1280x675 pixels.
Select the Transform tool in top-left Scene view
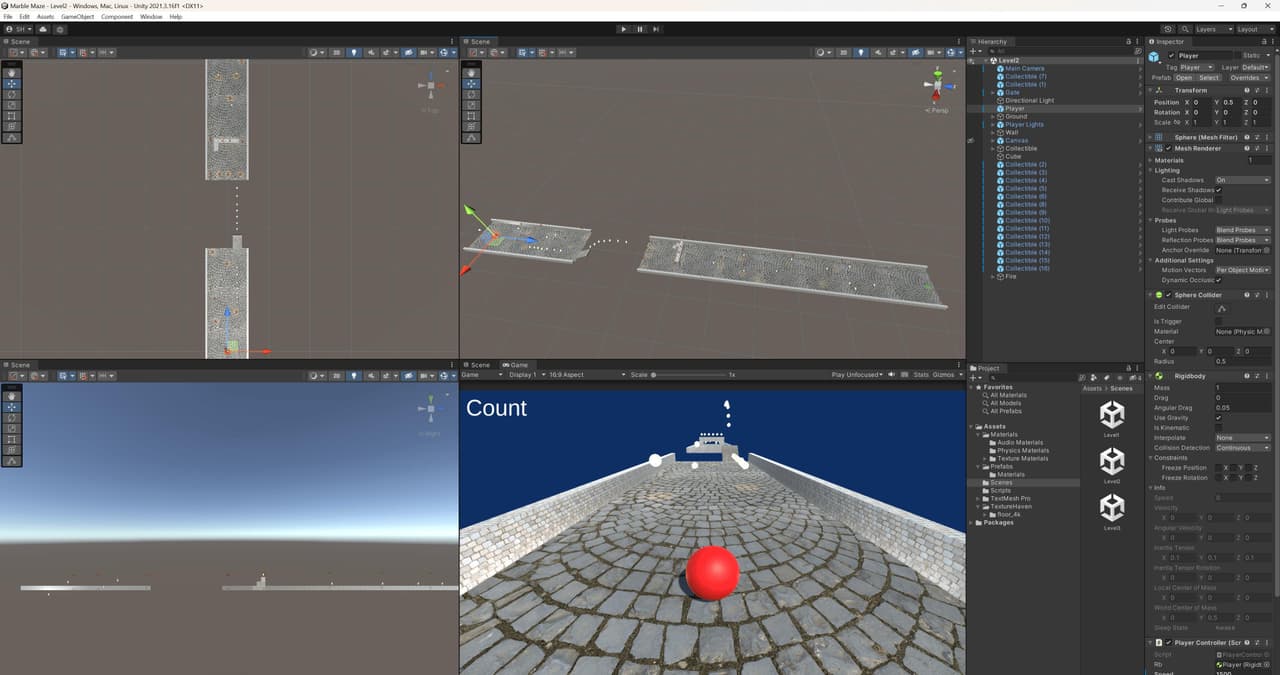coord(12,127)
